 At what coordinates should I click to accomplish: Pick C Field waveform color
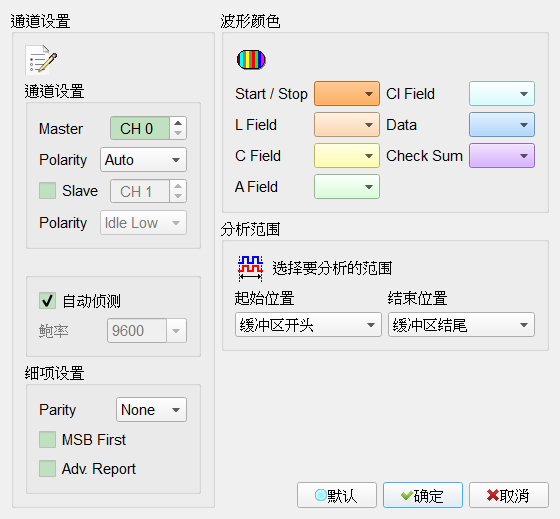[x=346, y=156]
